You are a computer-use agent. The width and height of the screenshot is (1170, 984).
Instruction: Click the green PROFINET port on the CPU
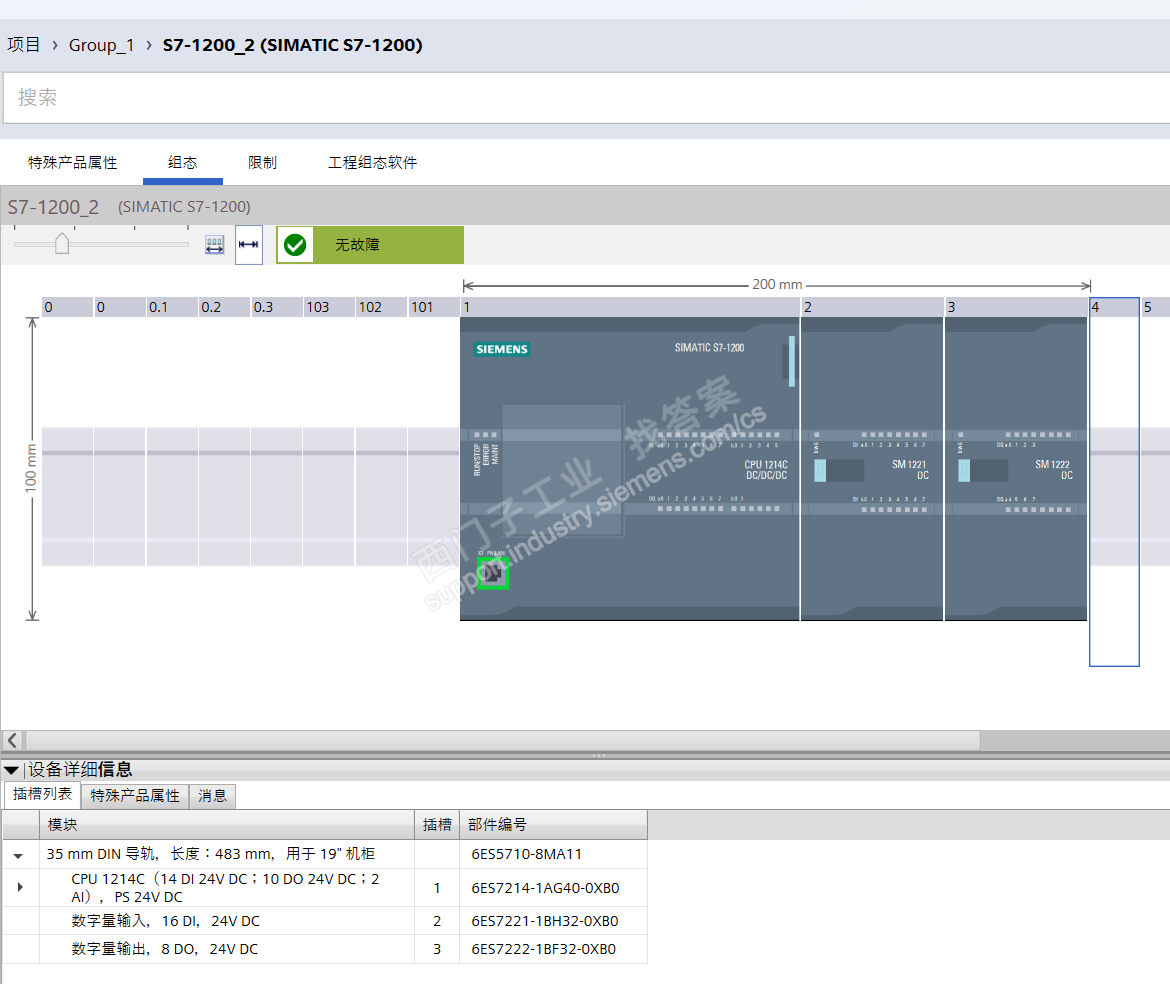(x=492, y=573)
